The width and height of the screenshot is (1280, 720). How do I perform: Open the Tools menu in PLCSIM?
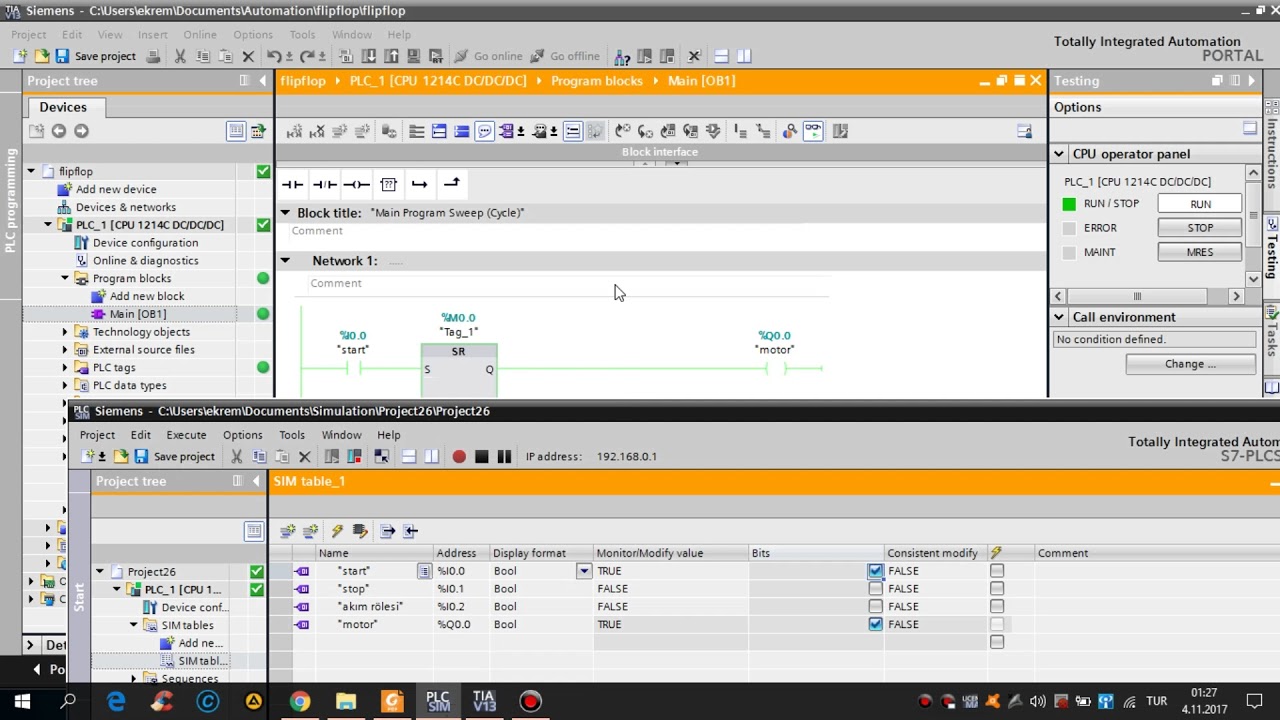[292, 435]
